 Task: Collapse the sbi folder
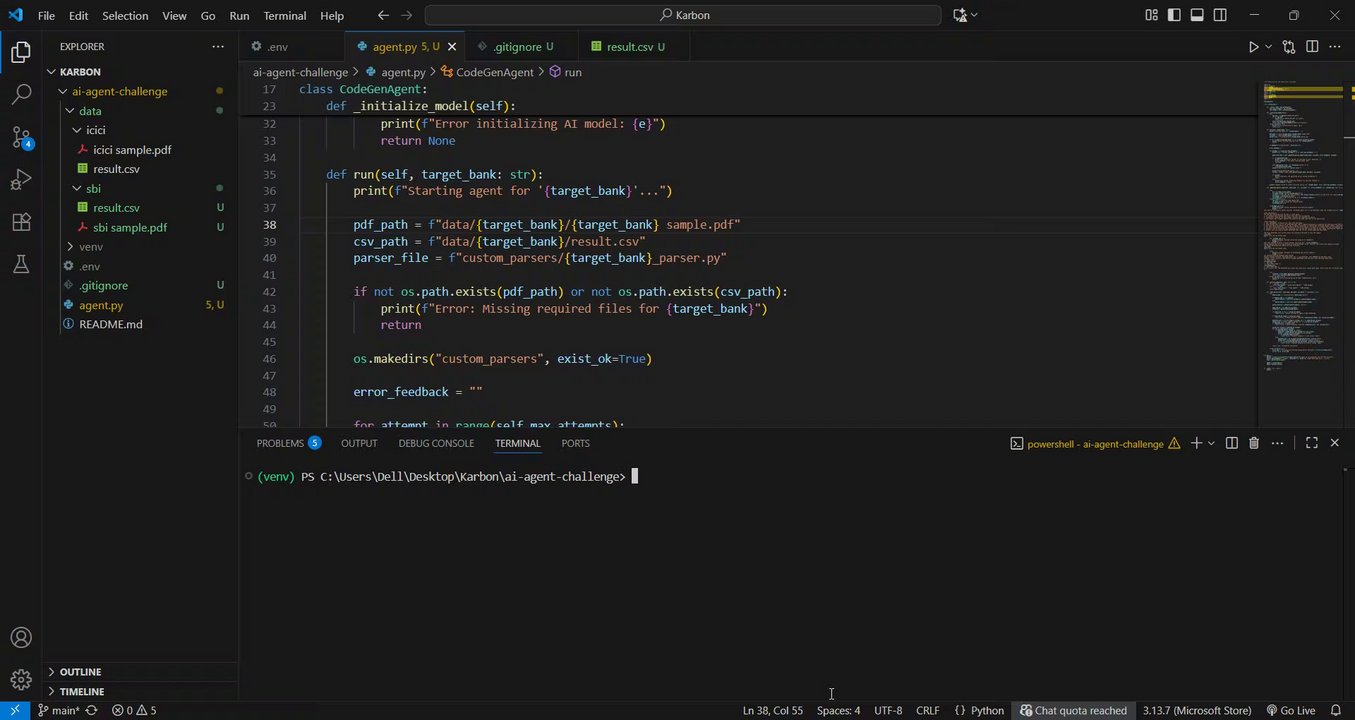[76, 188]
